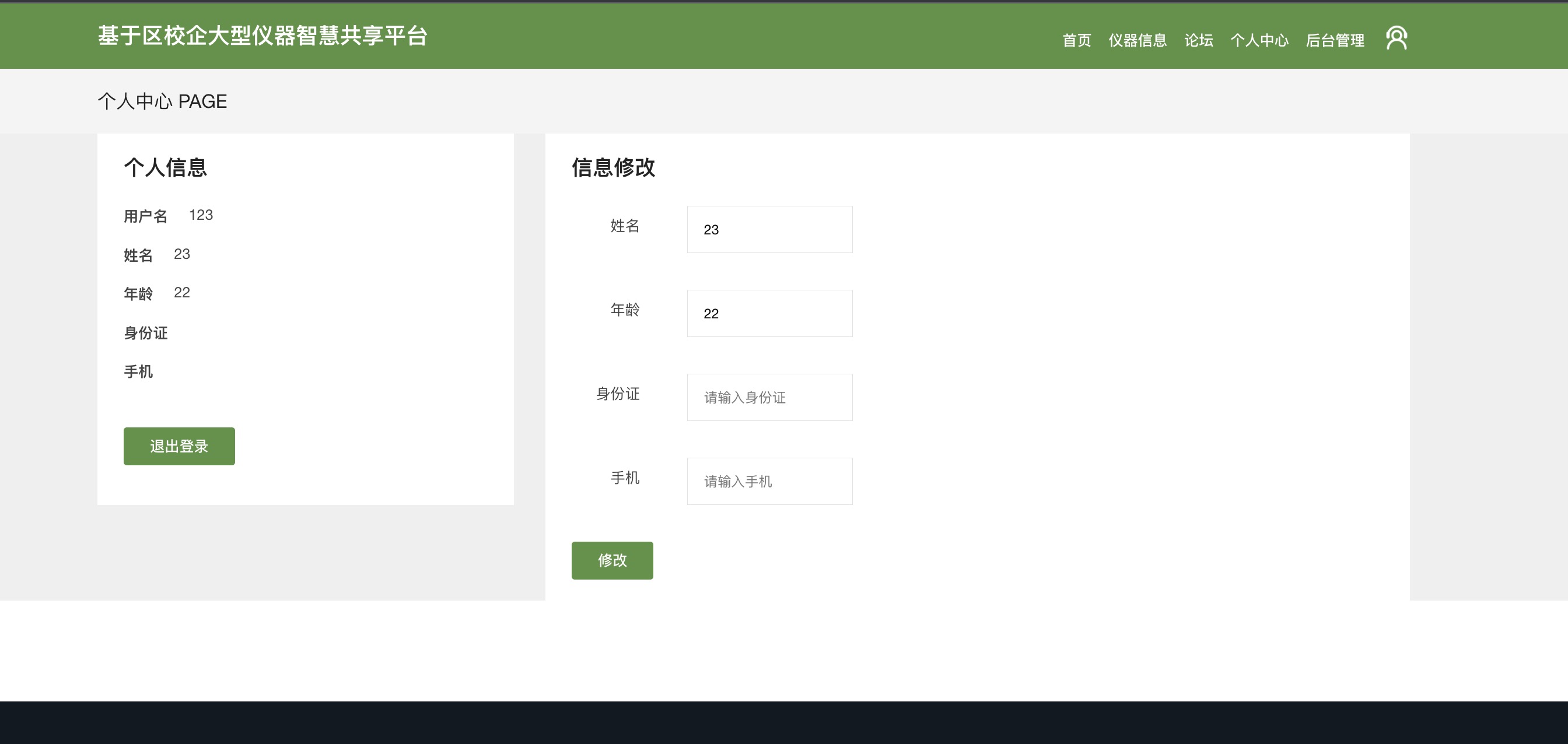1568x744 pixels.
Task: Click the 年龄 label in the edit form
Action: pos(625,310)
